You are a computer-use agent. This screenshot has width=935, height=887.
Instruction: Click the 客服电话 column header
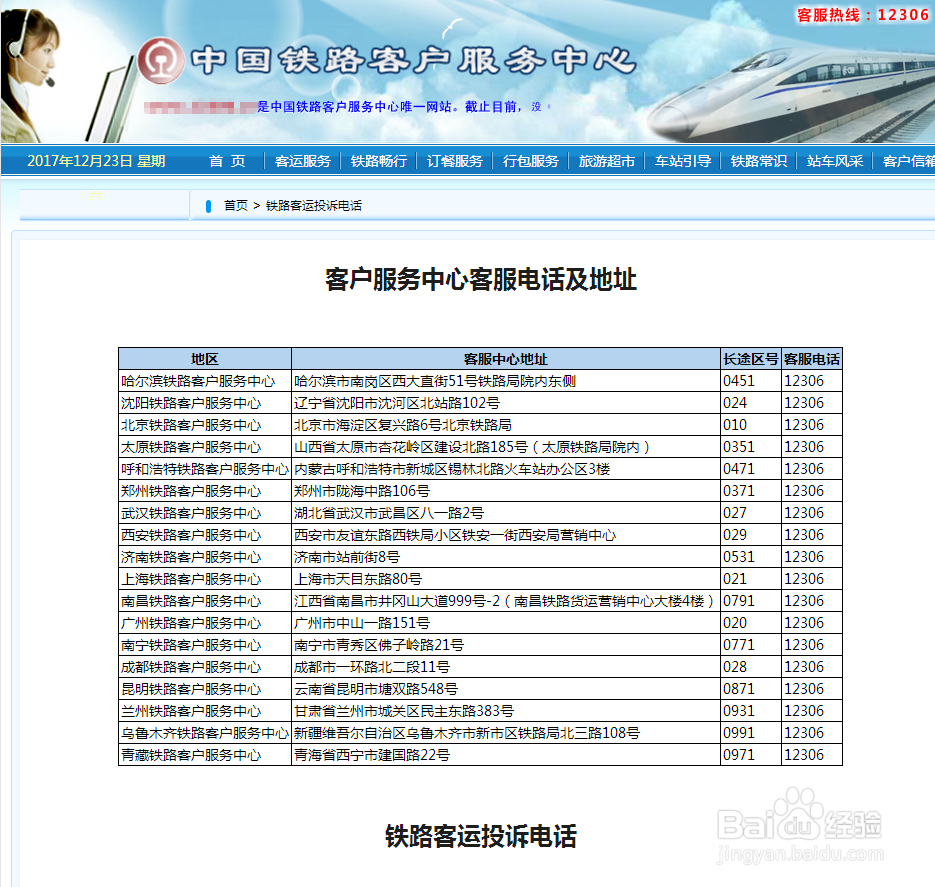812,359
